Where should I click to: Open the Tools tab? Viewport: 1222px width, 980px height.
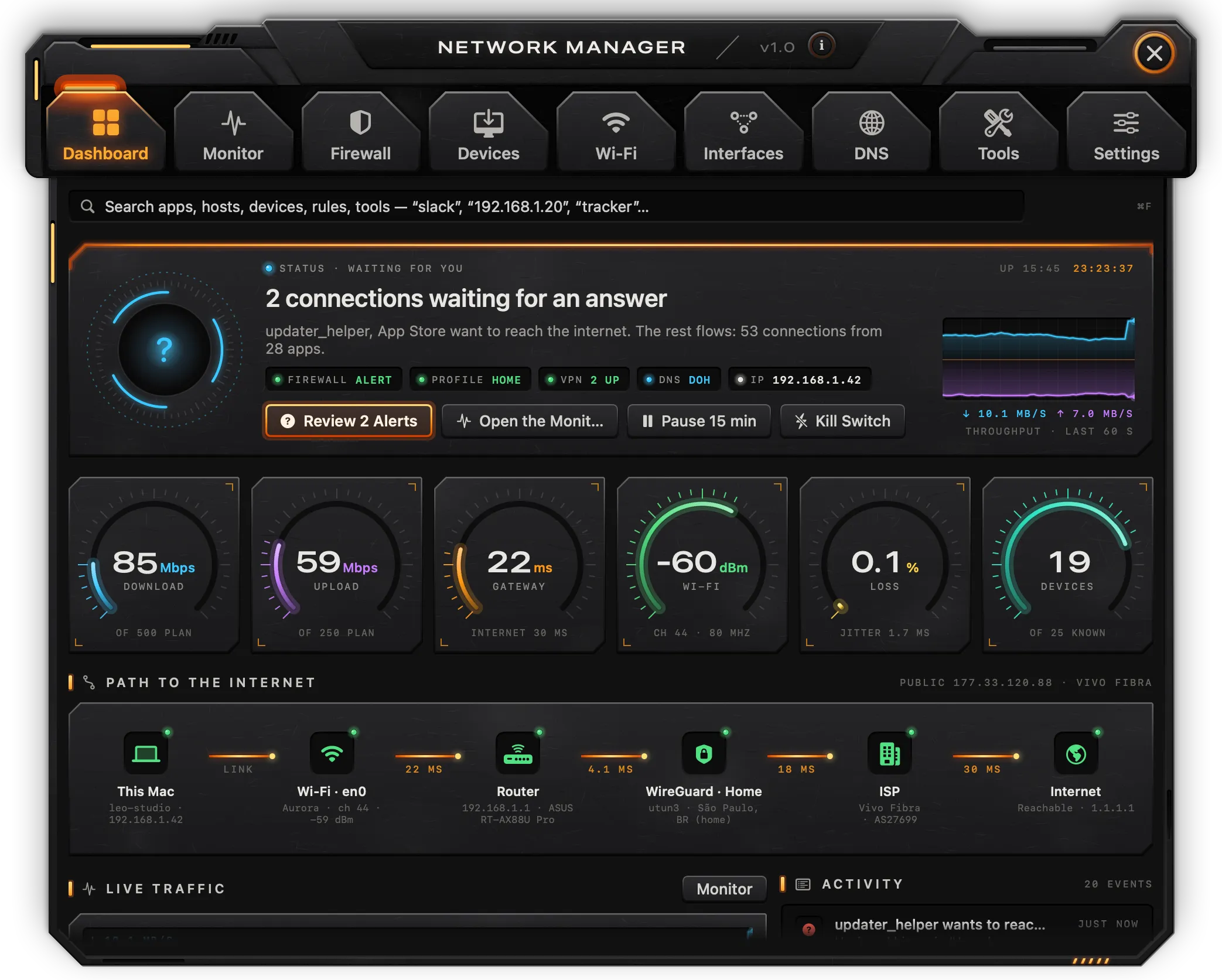999,132
